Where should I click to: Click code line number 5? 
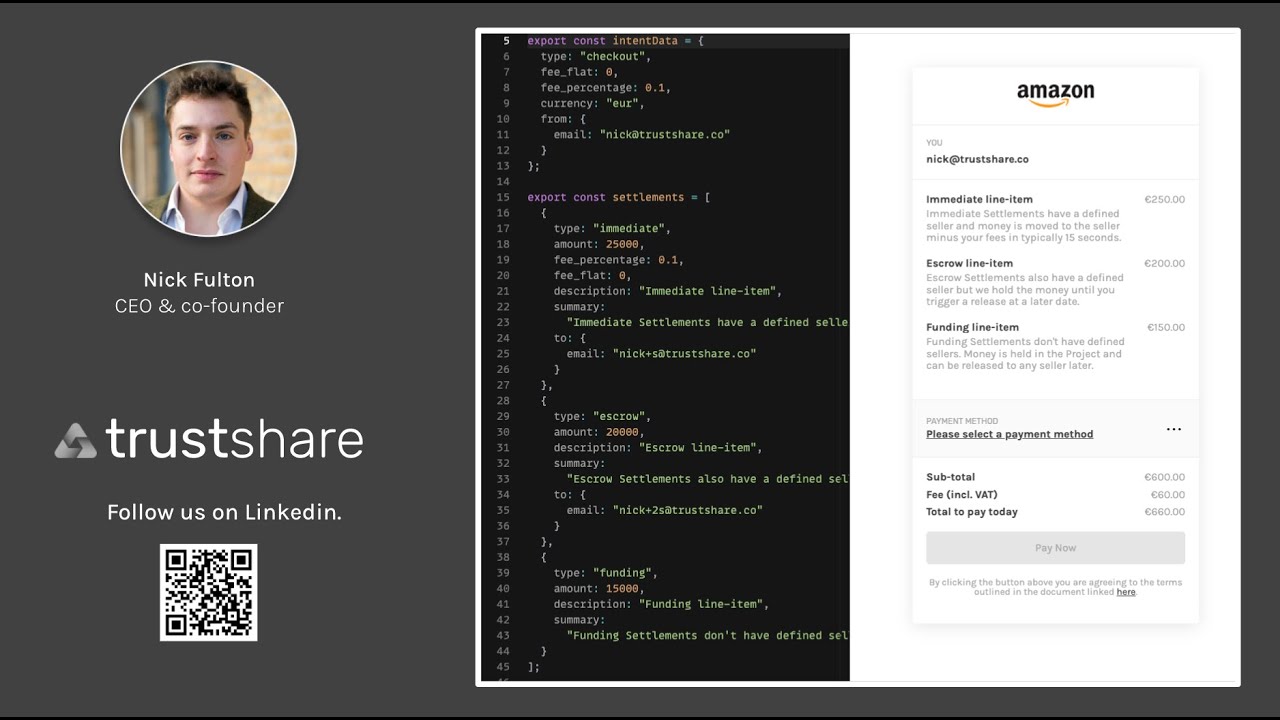coord(506,41)
